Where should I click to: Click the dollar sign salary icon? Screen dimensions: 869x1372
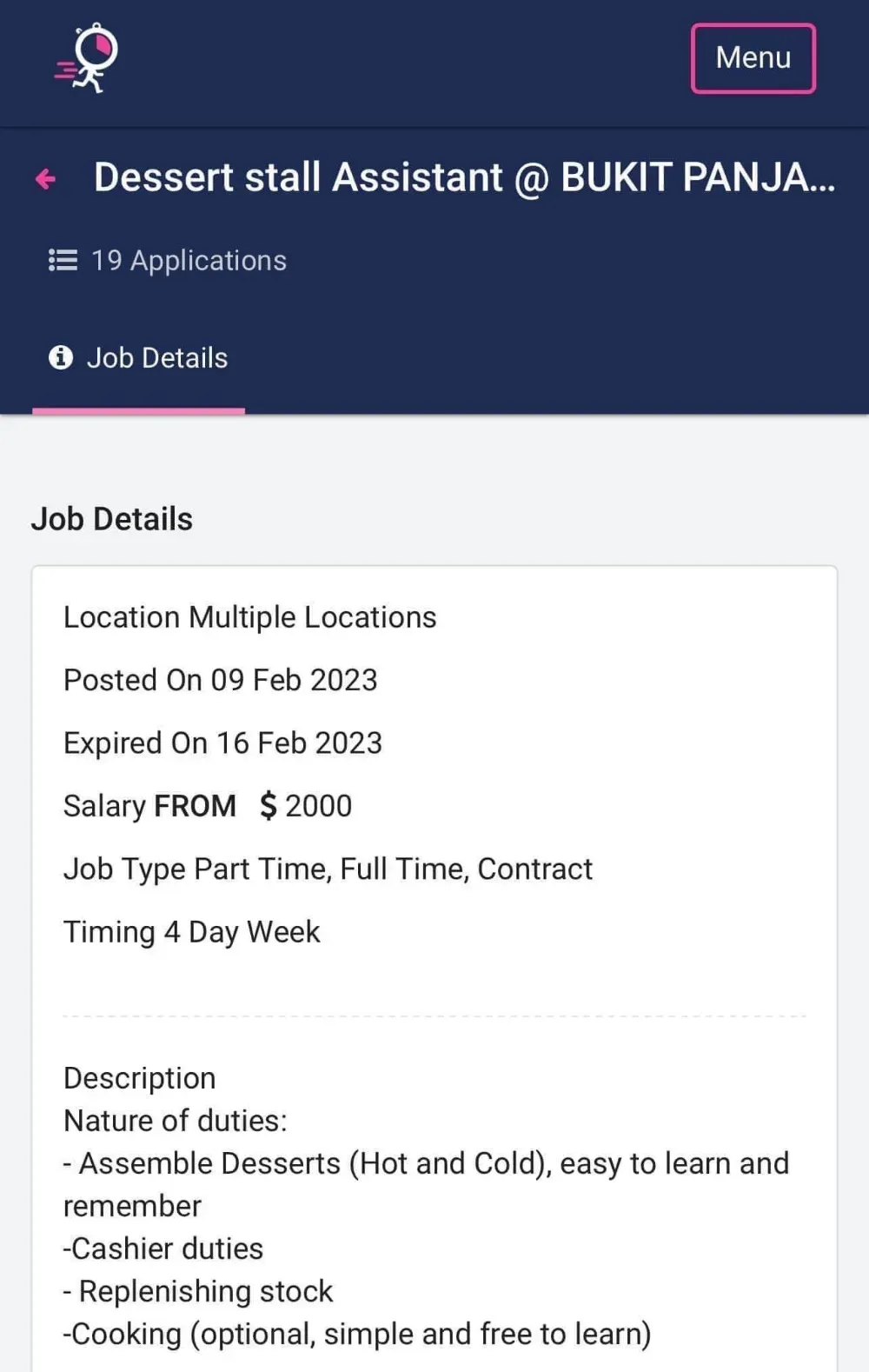(269, 806)
